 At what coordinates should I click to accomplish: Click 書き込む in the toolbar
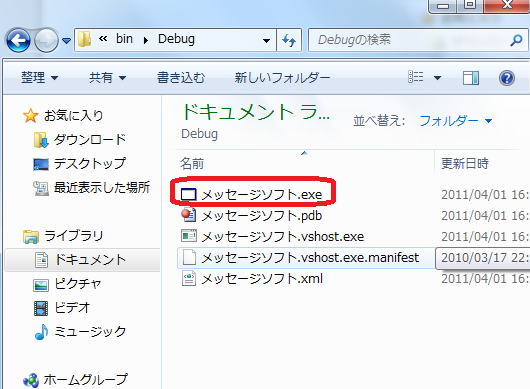tap(181, 78)
